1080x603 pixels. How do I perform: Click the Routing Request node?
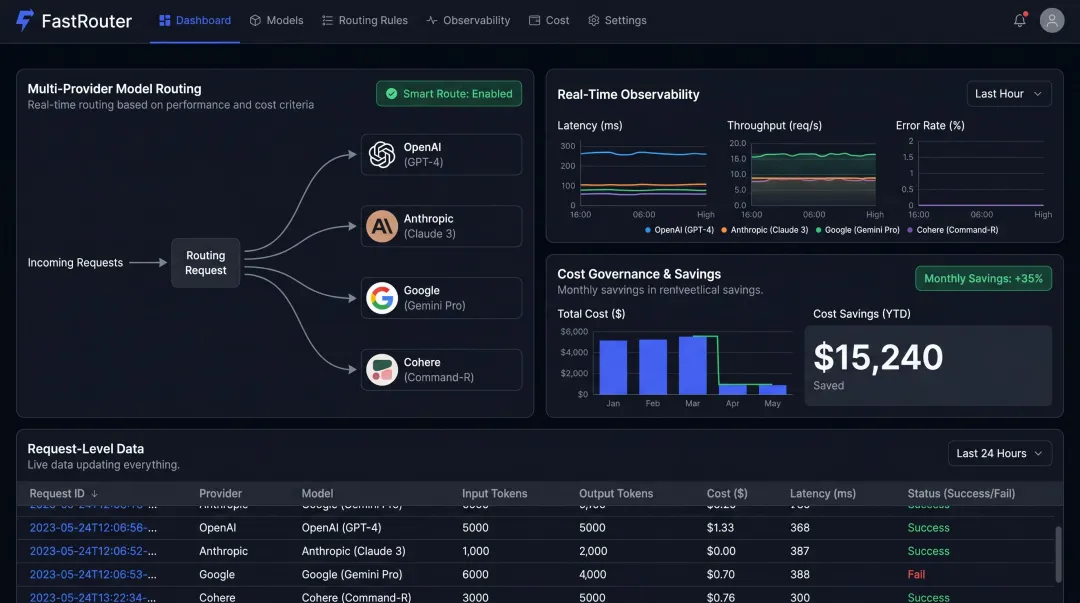(205, 263)
